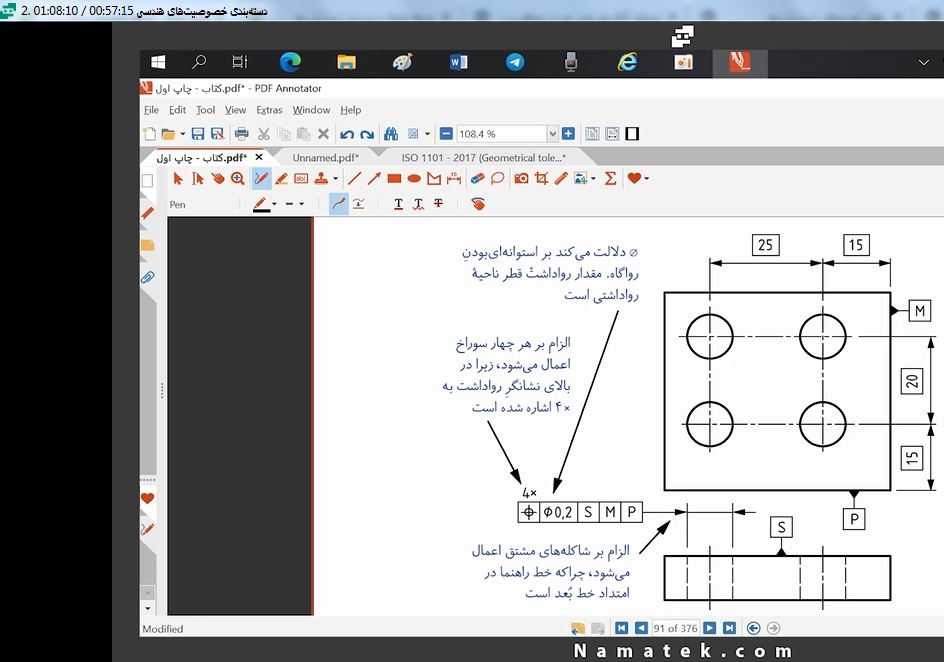Switch to the Unnamed.pdf tab
The height and width of the screenshot is (662, 944).
point(326,158)
